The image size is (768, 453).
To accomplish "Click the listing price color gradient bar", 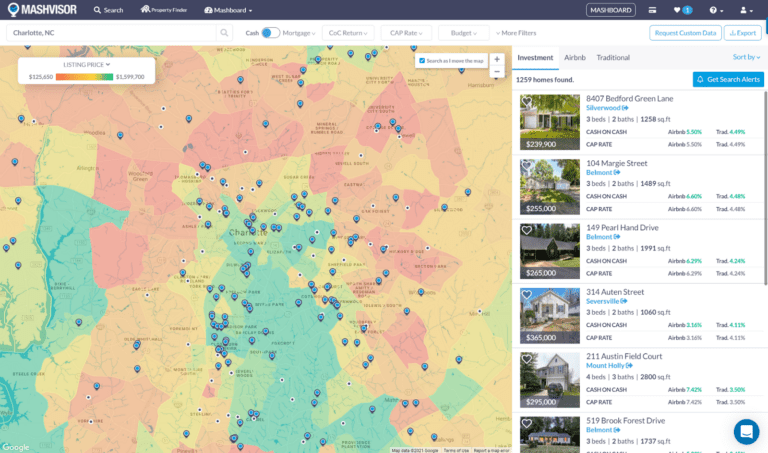I will (86, 76).
